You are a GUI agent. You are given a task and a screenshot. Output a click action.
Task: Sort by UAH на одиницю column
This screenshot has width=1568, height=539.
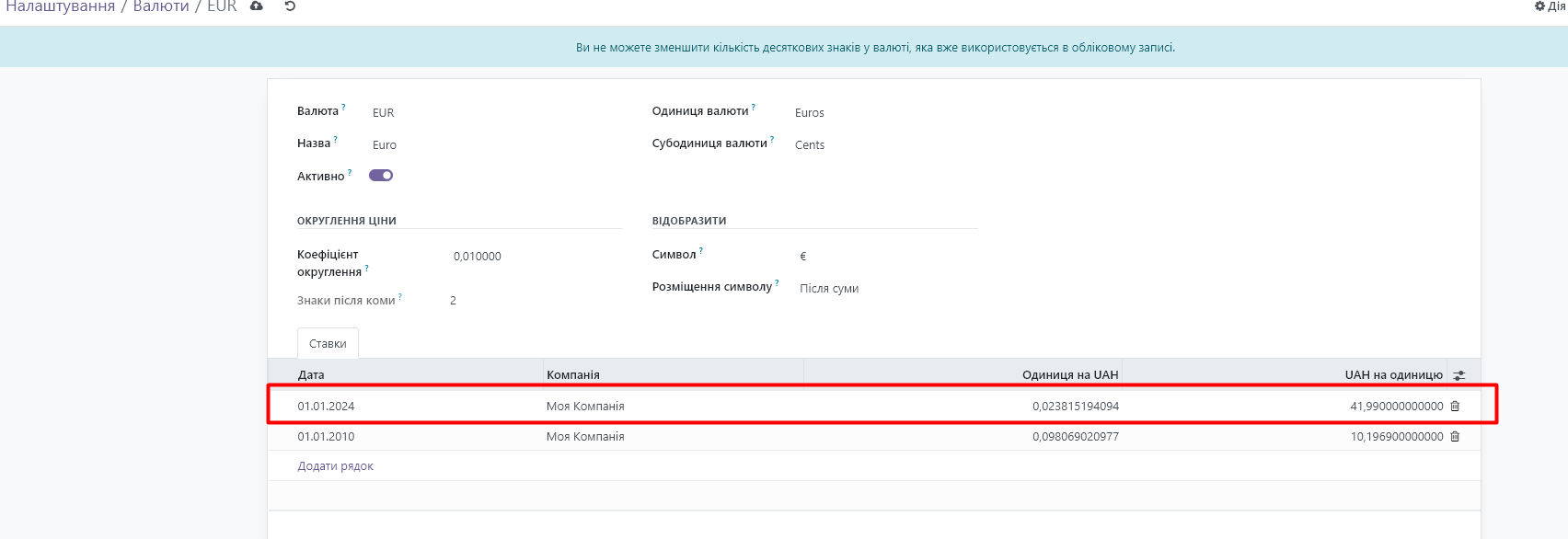pyautogui.click(x=1393, y=374)
